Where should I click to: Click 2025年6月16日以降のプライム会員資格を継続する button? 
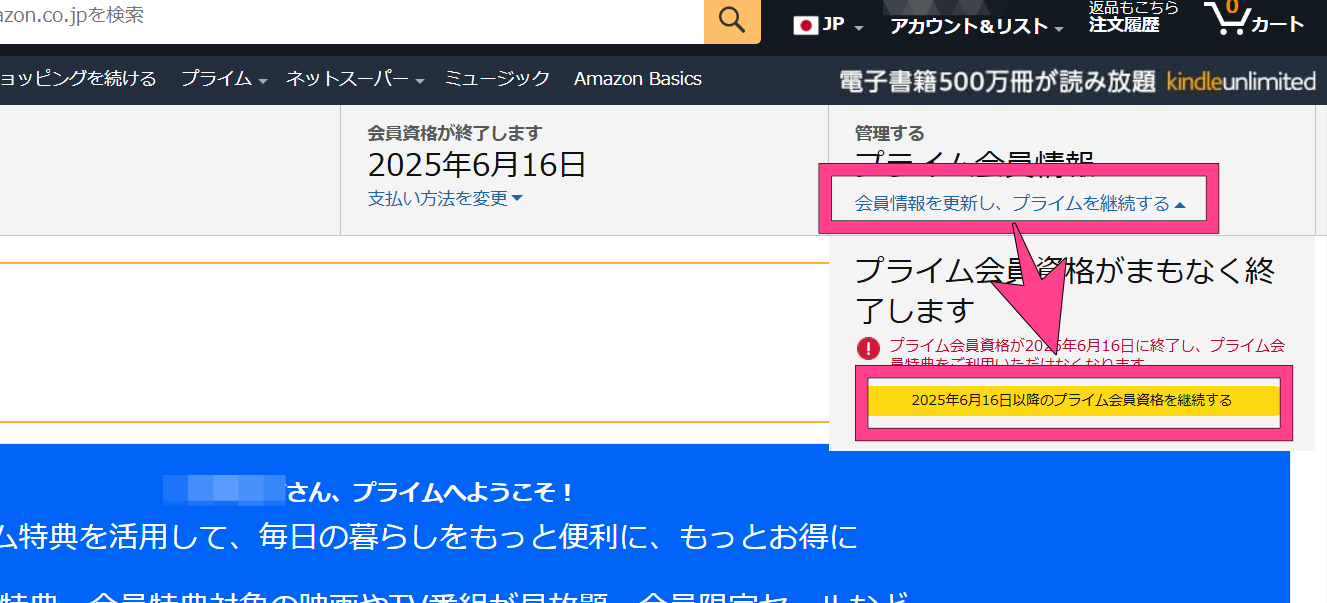tap(1072, 400)
